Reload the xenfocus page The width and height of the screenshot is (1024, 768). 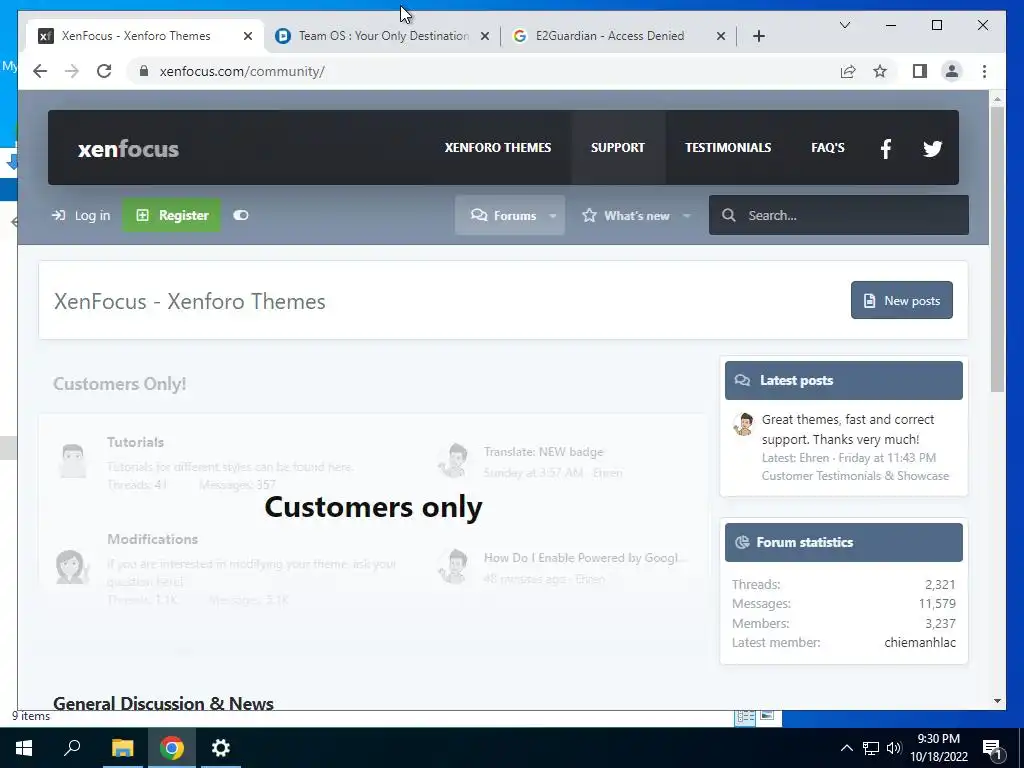point(104,71)
